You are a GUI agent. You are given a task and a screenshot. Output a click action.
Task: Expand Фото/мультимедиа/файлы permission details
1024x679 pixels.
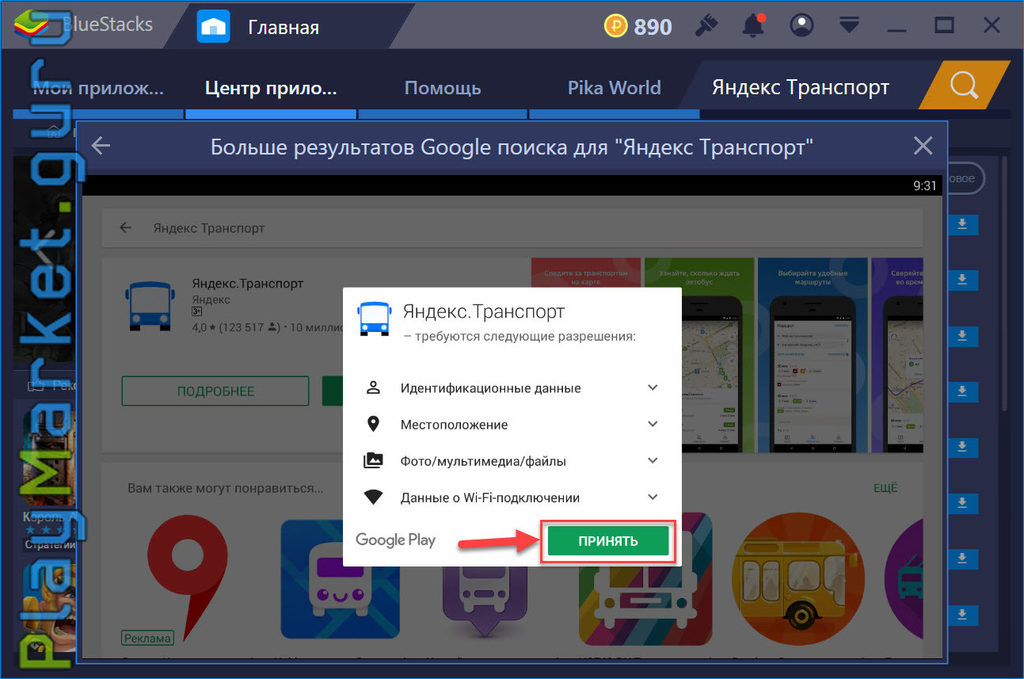[652, 461]
